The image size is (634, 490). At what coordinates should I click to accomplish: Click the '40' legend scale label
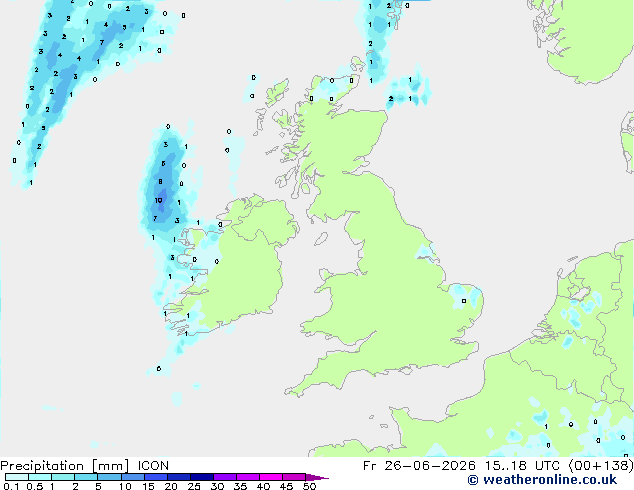pyautogui.click(x=263, y=486)
